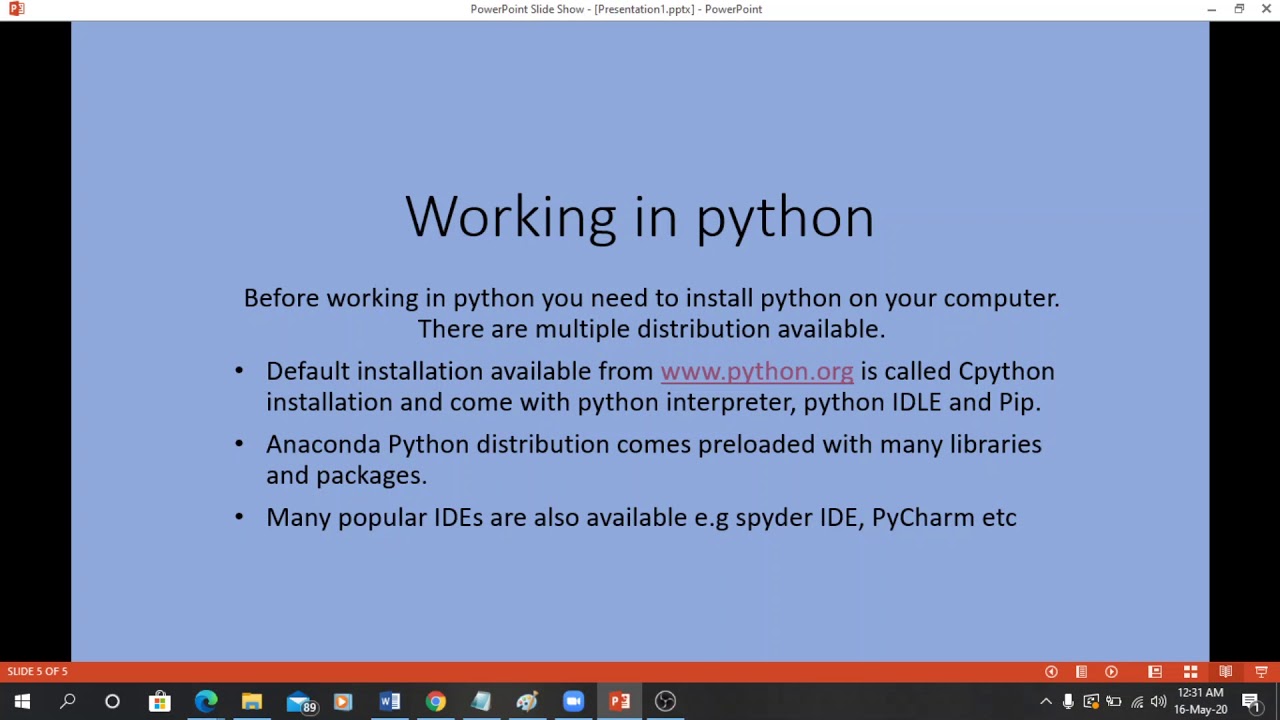Restore down the PowerPoint window
This screenshot has width=1280, height=720.
click(x=1239, y=9)
